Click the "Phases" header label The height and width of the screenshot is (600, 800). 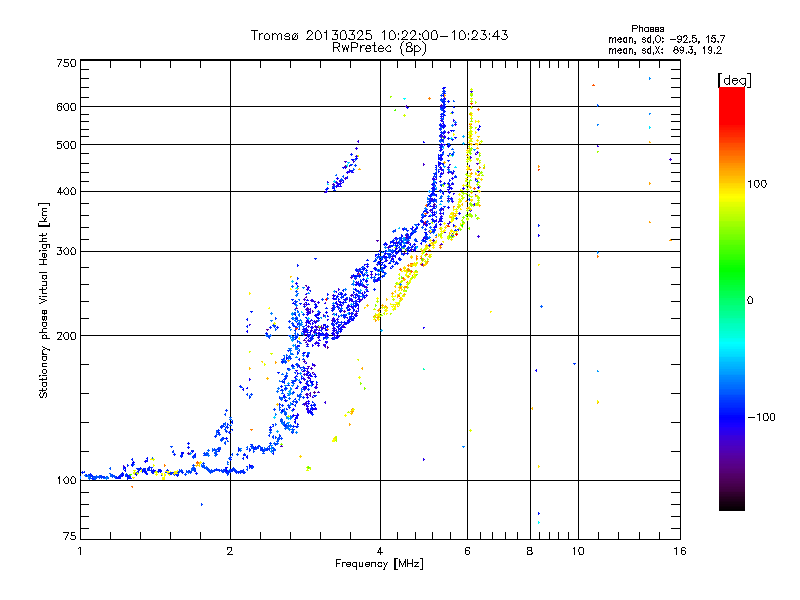[647, 29]
